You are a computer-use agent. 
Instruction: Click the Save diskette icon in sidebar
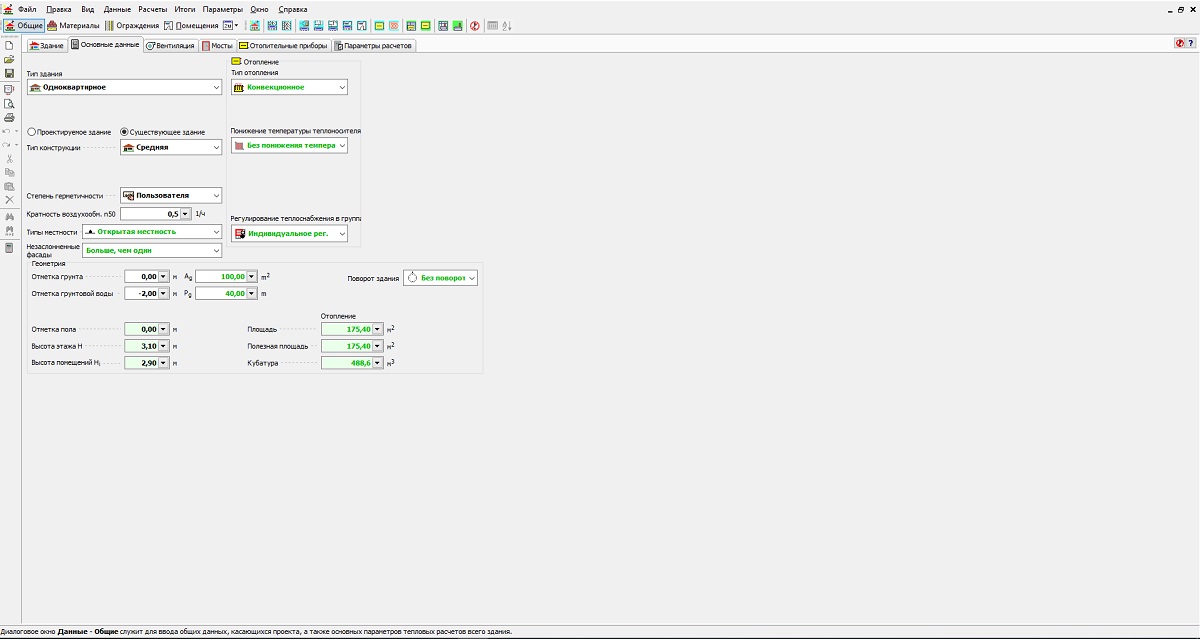(9, 74)
